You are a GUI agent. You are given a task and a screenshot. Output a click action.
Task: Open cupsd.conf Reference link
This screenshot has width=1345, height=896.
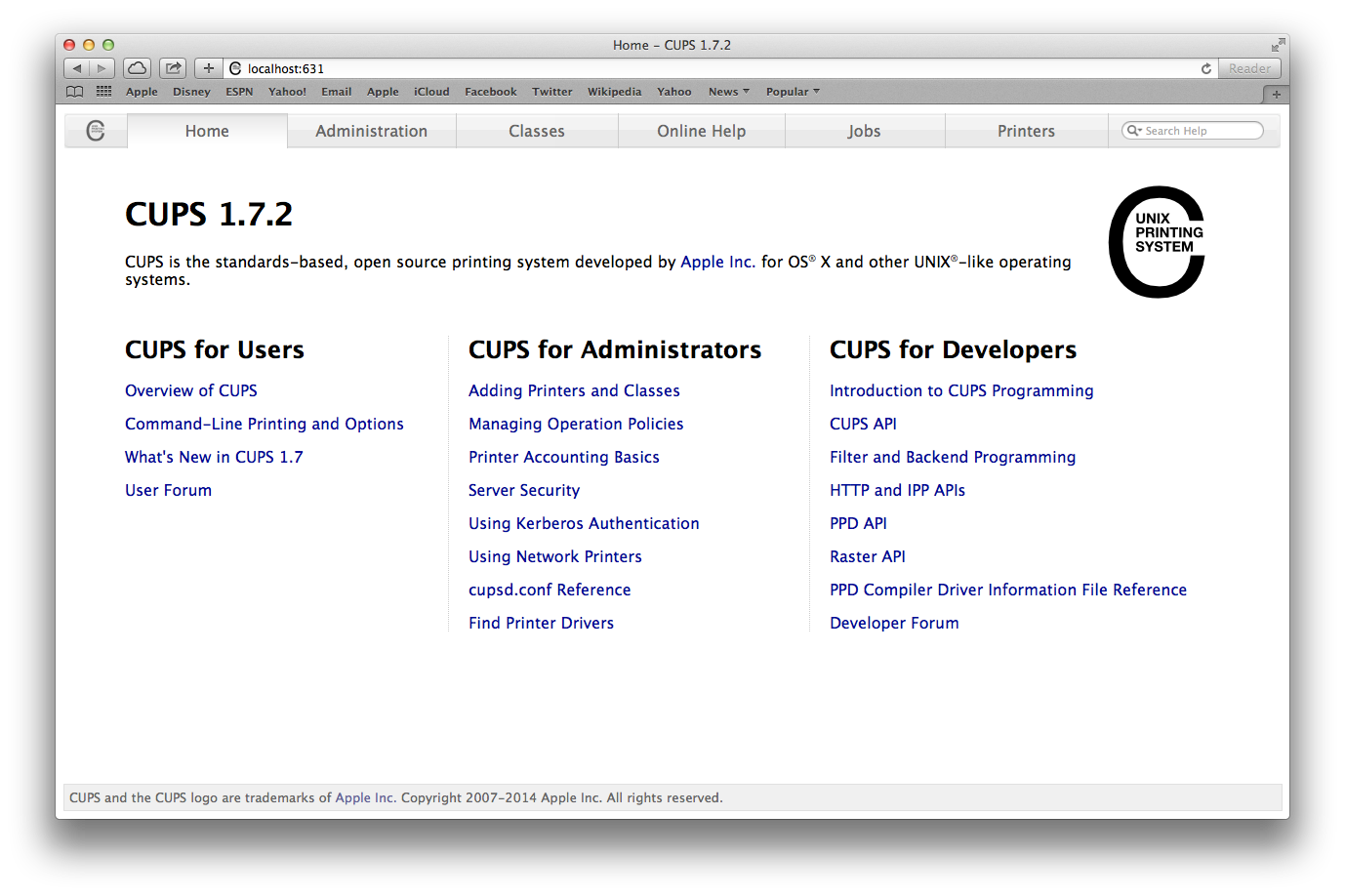(x=550, y=590)
